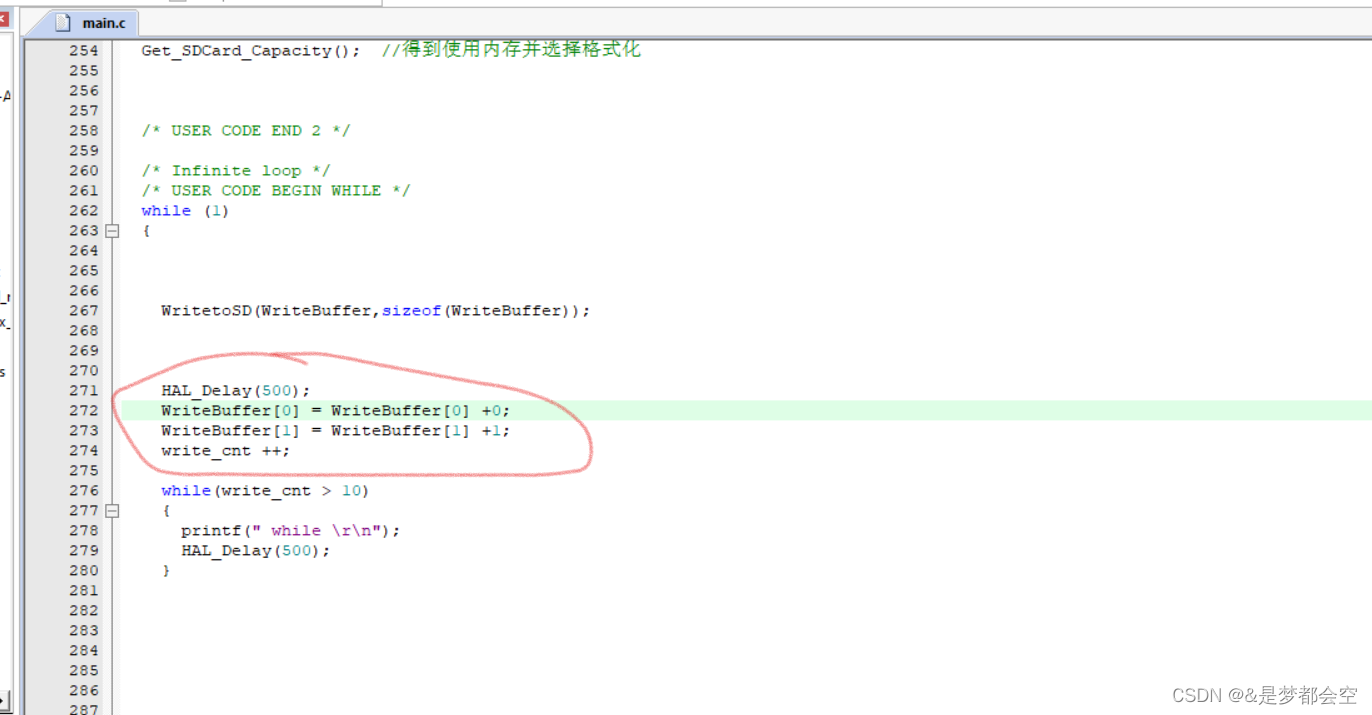Click the printf(" while \r\n"); line
The image size is (1372, 715).
pyautogui.click(x=291, y=531)
